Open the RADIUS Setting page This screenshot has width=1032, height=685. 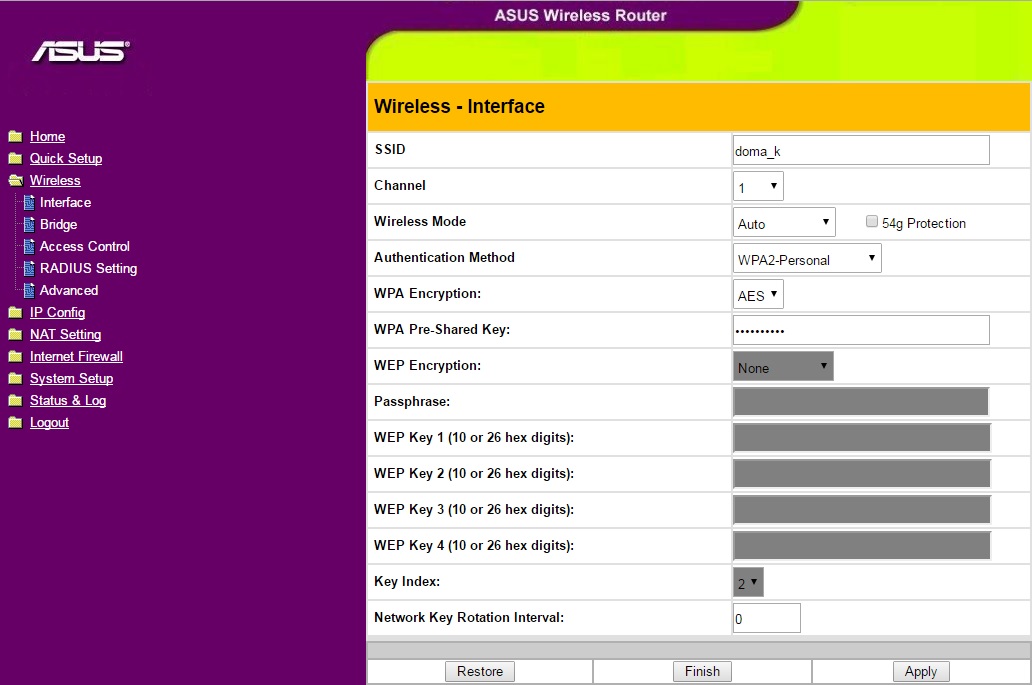point(88,269)
